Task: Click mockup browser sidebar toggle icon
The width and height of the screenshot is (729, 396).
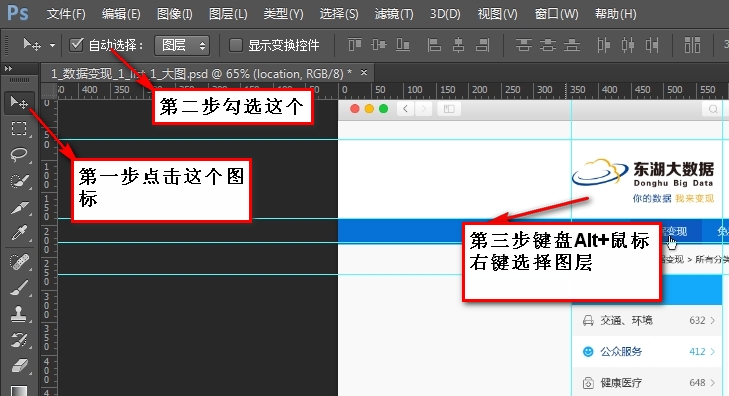Action: pyautogui.click(x=449, y=109)
